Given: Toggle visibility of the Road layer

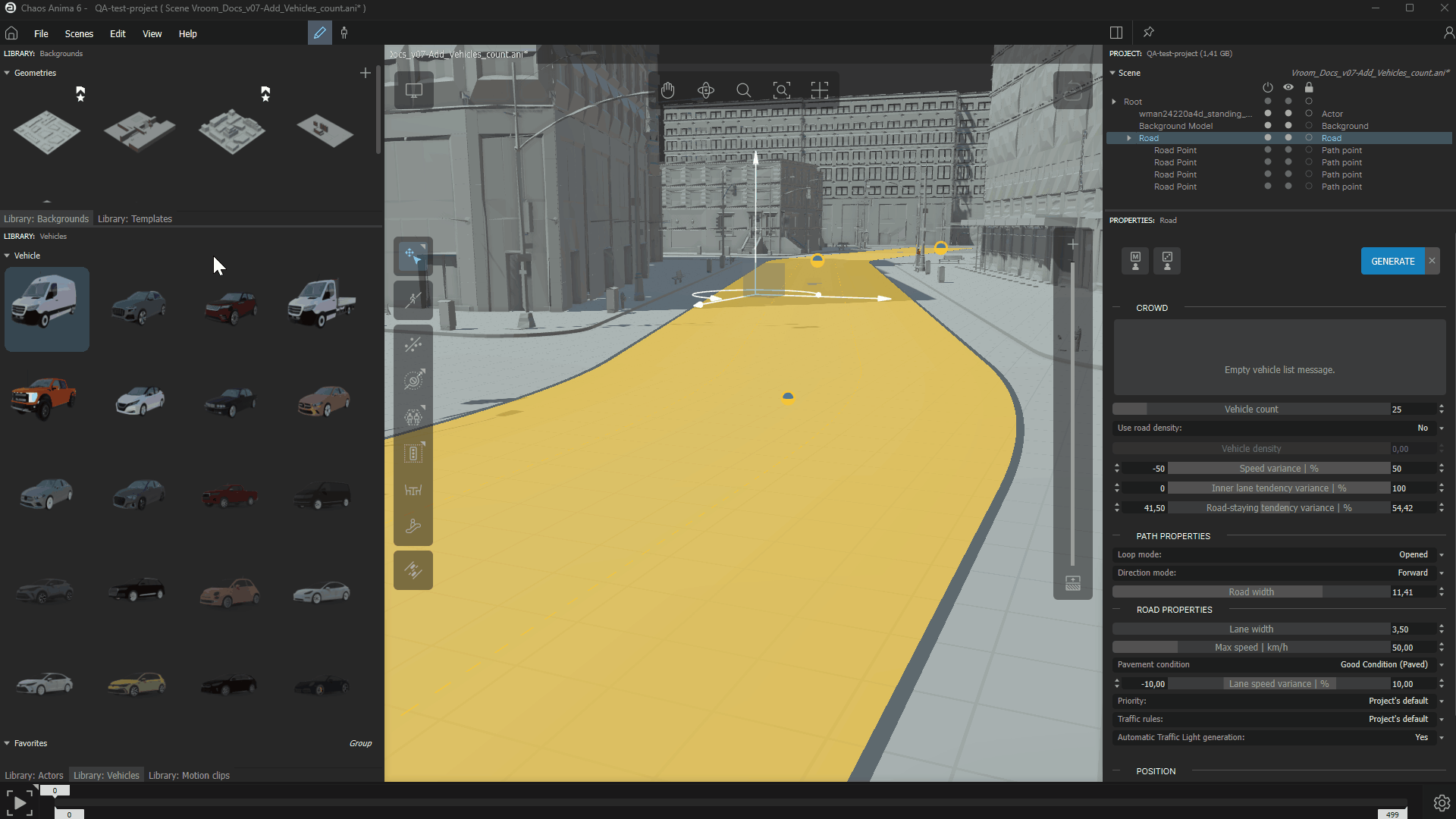Looking at the screenshot, I should pyautogui.click(x=1288, y=138).
